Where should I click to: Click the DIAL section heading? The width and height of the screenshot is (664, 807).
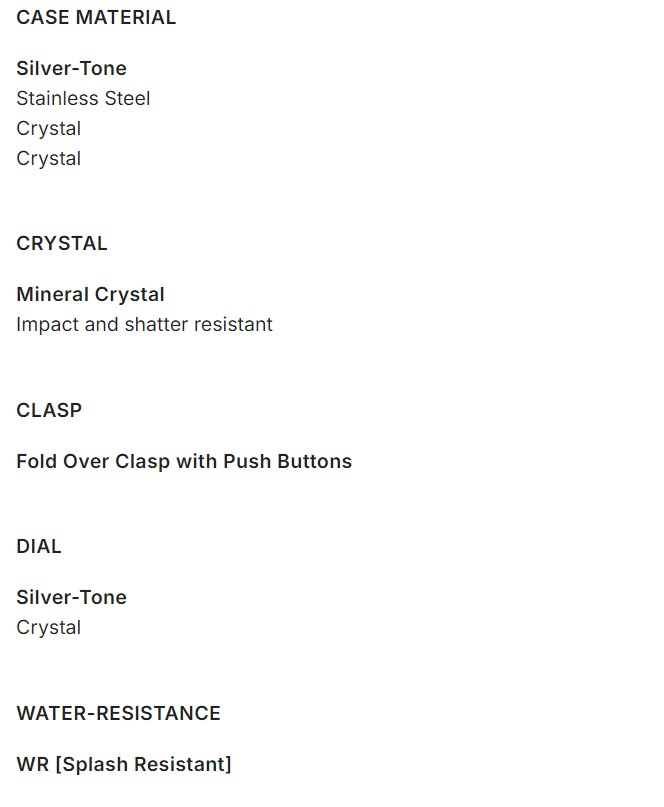pyautogui.click(x=39, y=546)
